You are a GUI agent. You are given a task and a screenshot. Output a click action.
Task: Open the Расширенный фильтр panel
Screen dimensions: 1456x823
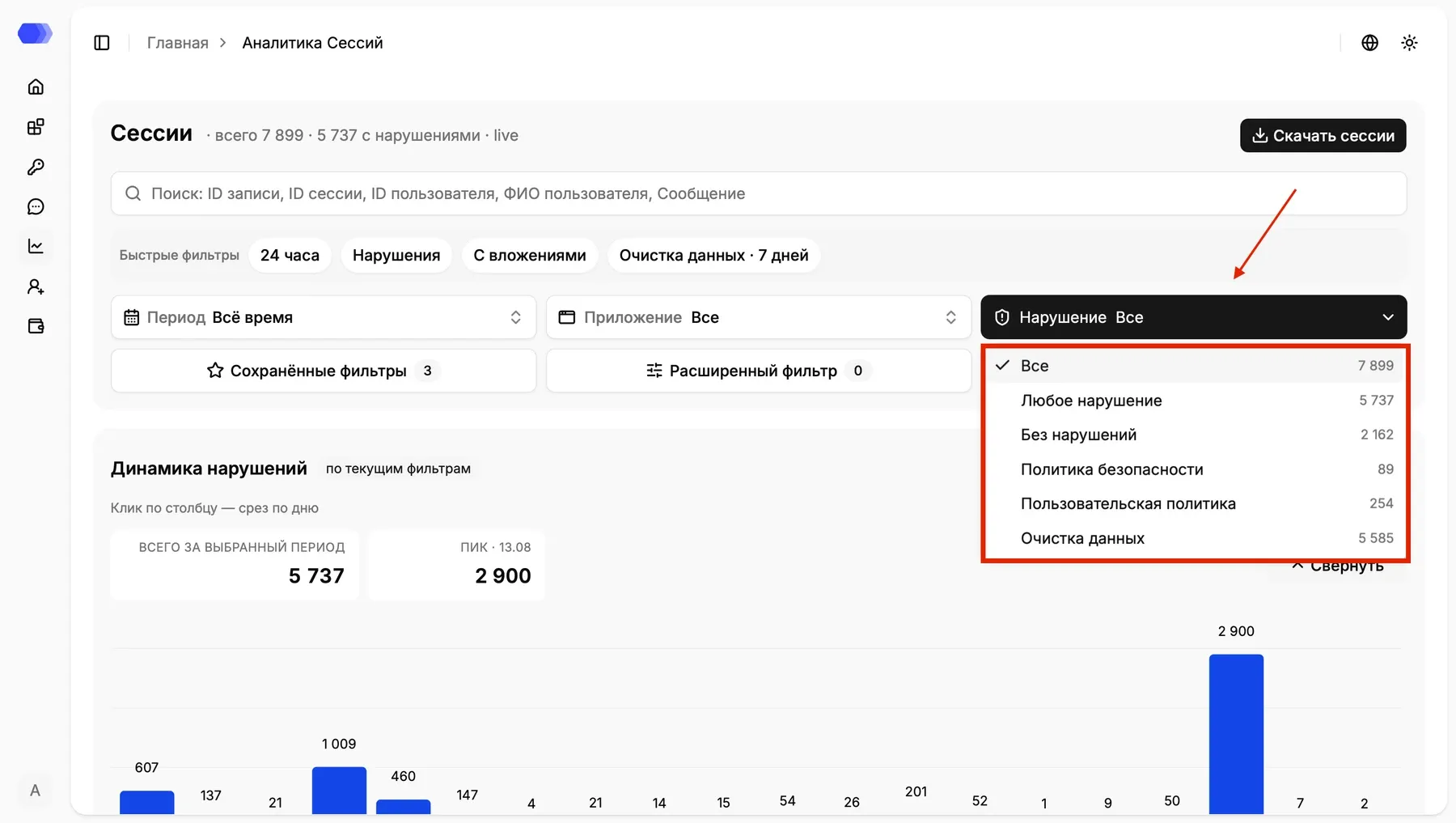tap(759, 371)
